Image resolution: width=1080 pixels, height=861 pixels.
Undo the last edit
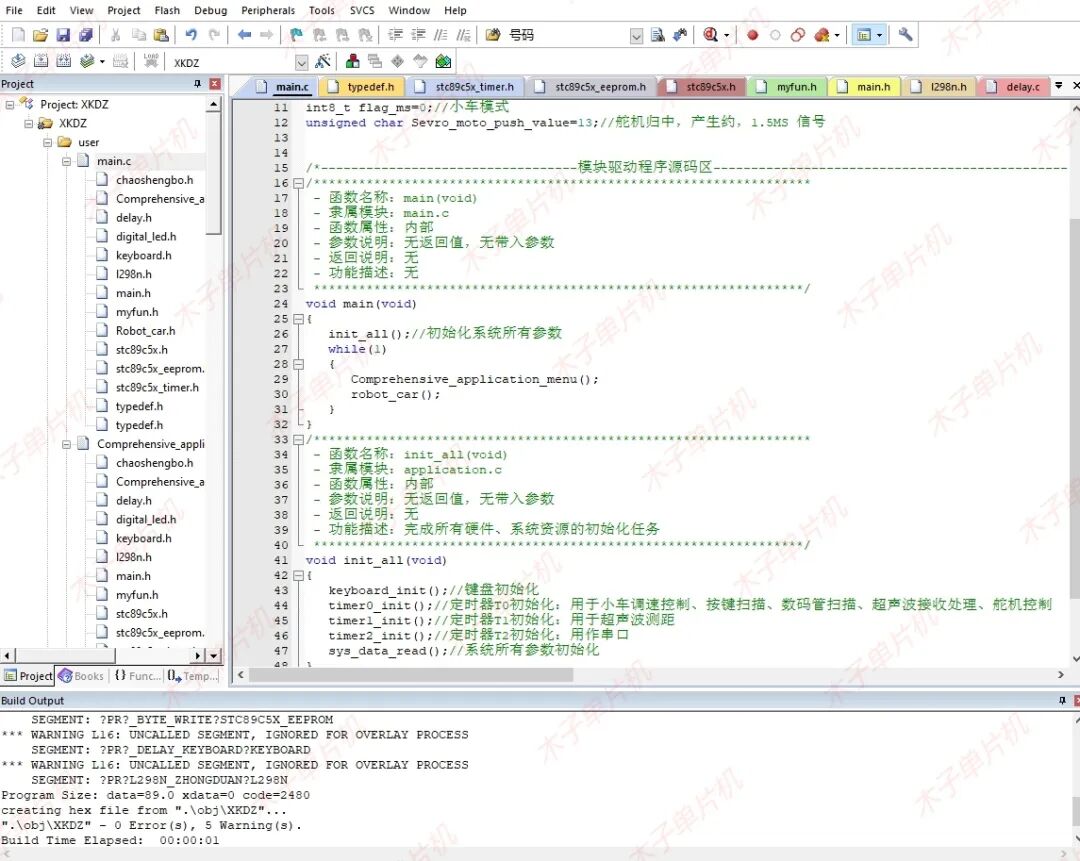click(x=191, y=34)
